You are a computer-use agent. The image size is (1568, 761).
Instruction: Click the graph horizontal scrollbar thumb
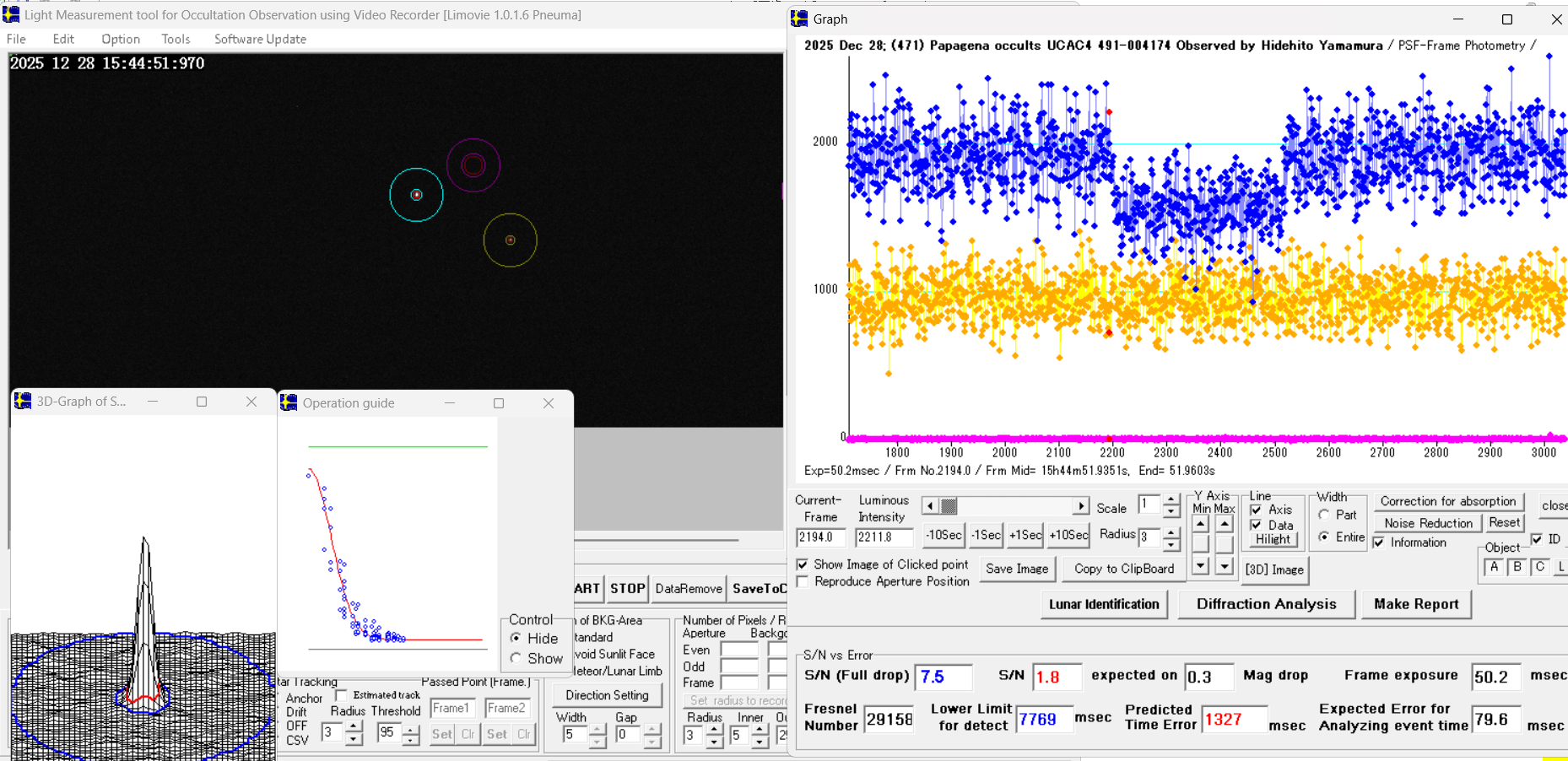point(949,506)
